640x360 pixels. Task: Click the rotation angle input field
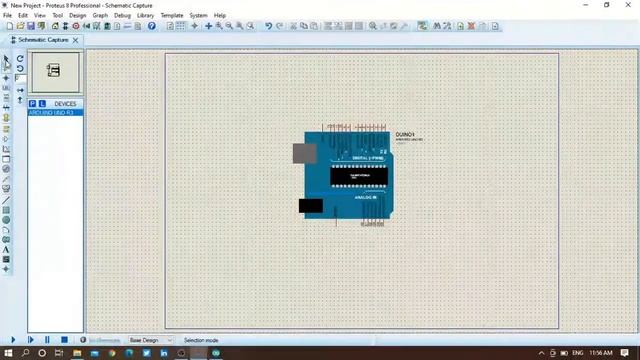[x=20, y=79]
